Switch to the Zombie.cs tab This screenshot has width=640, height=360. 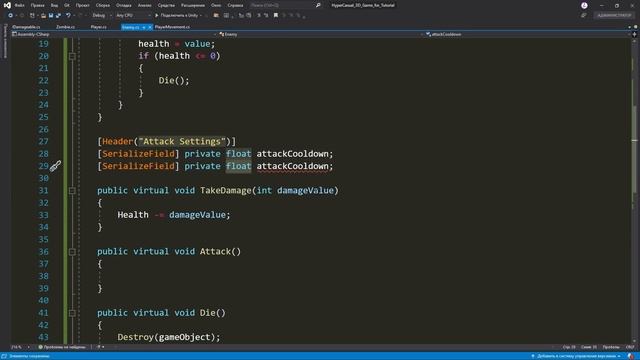[x=65, y=27]
